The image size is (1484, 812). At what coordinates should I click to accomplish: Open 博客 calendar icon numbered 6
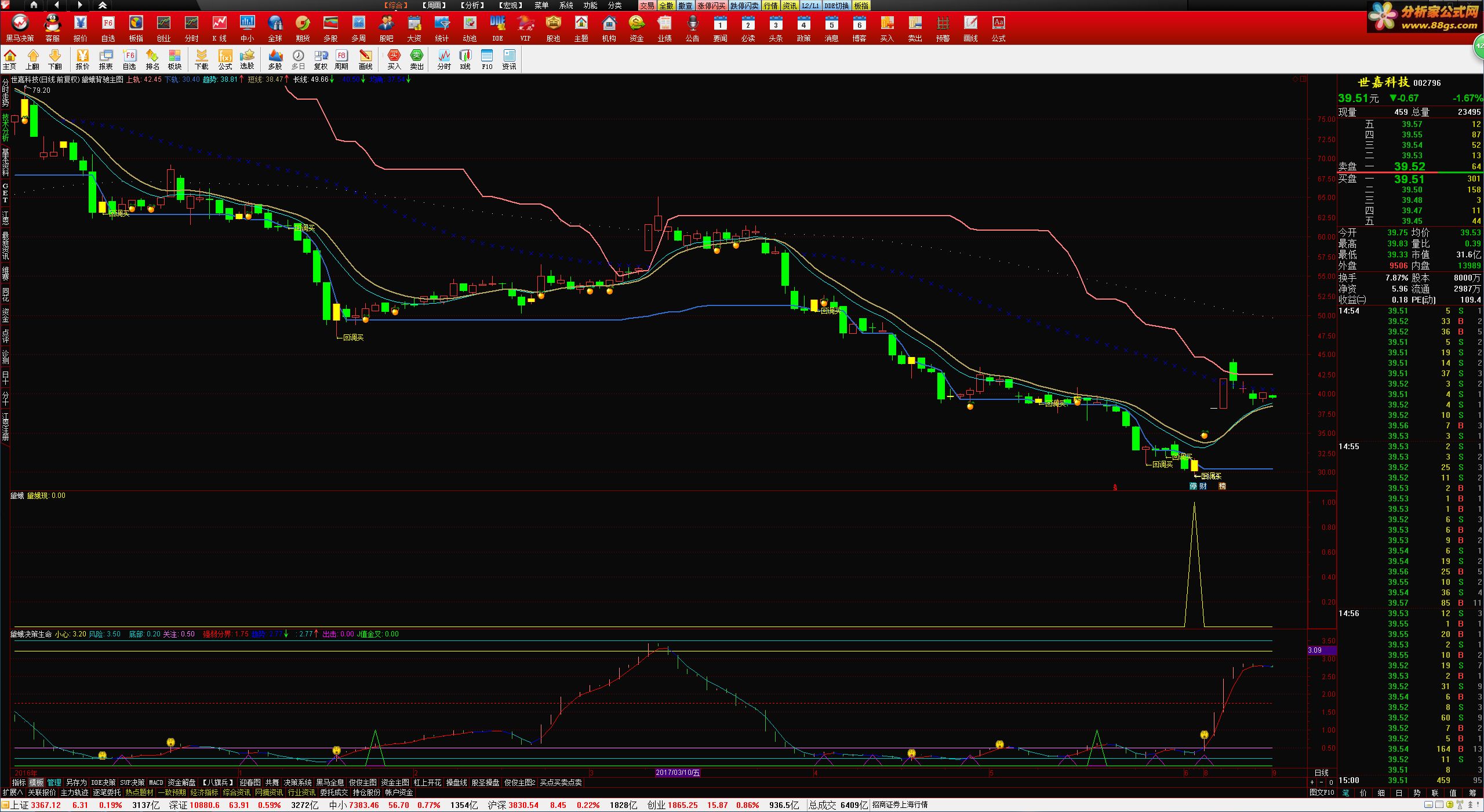pos(859,28)
